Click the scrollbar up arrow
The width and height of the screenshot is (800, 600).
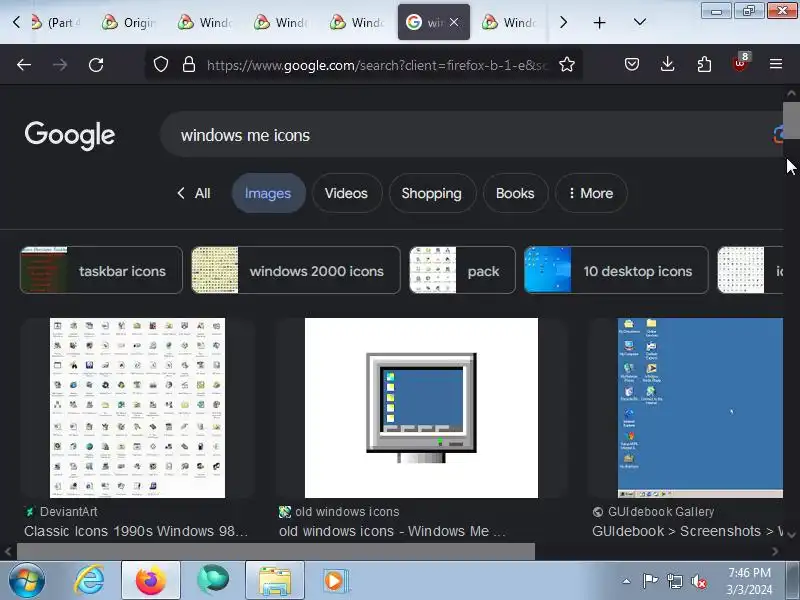[791, 93]
